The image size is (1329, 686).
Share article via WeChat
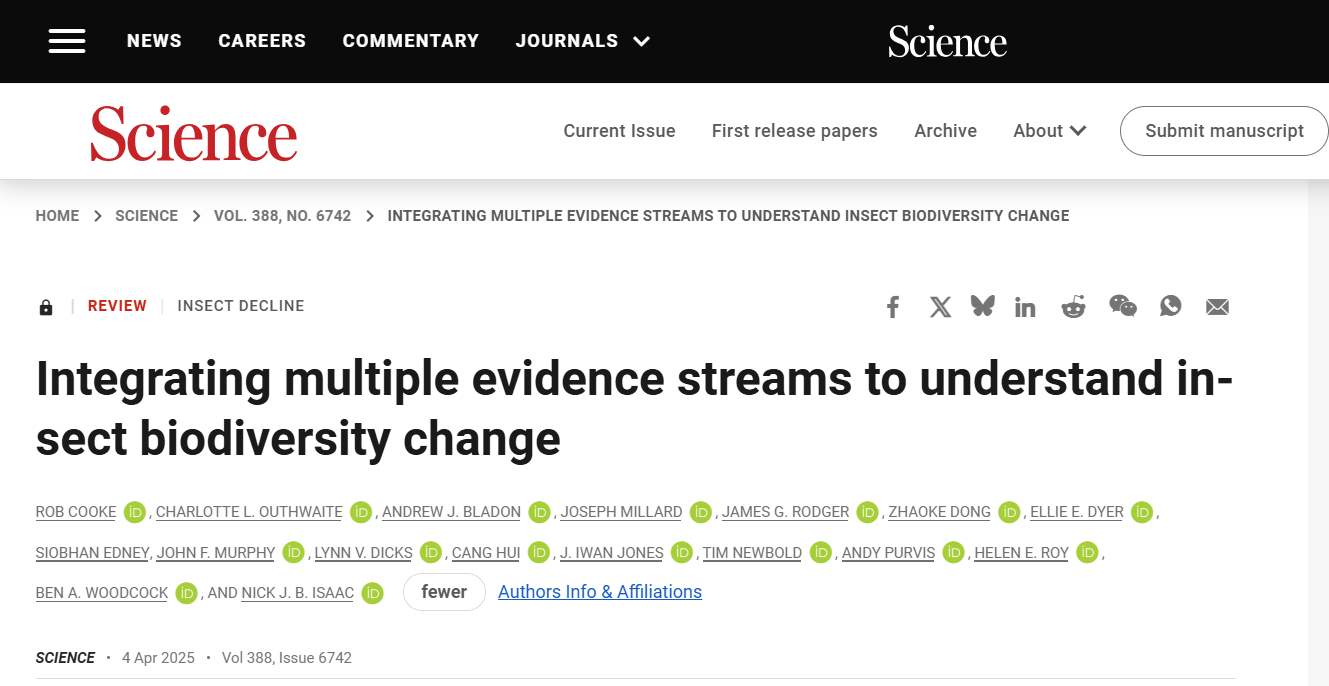point(1122,306)
